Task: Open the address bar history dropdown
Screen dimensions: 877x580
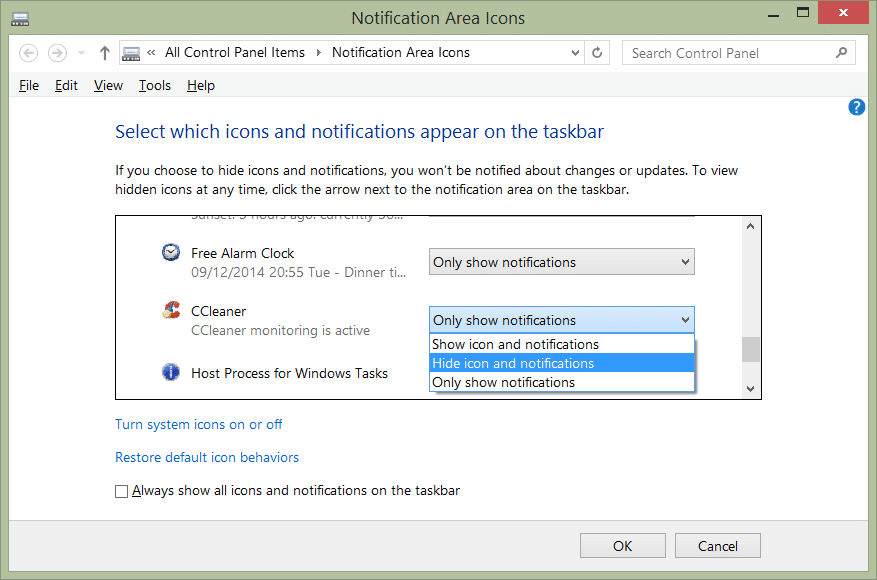Action: [575, 53]
